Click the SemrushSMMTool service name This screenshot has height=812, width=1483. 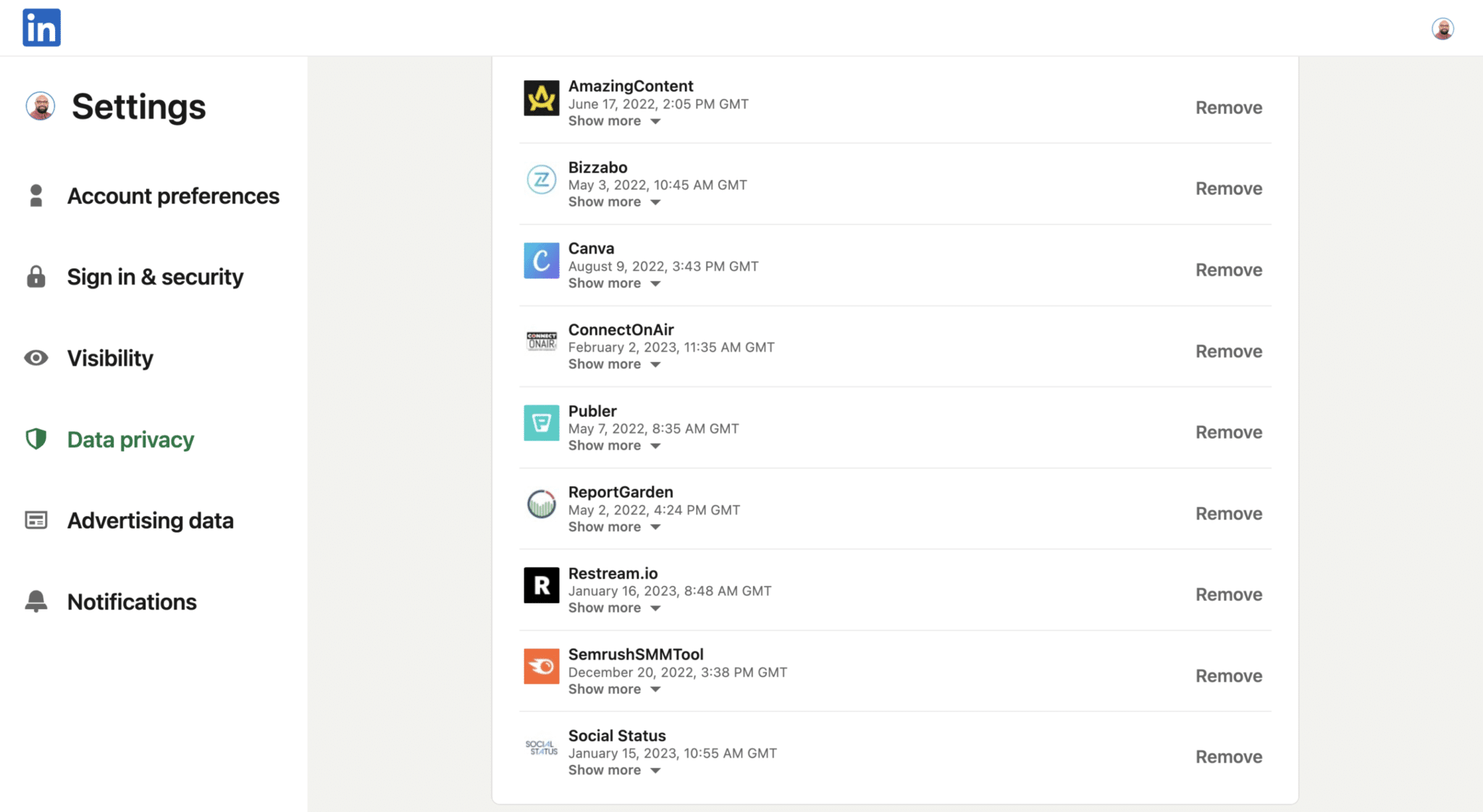pyautogui.click(x=636, y=654)
